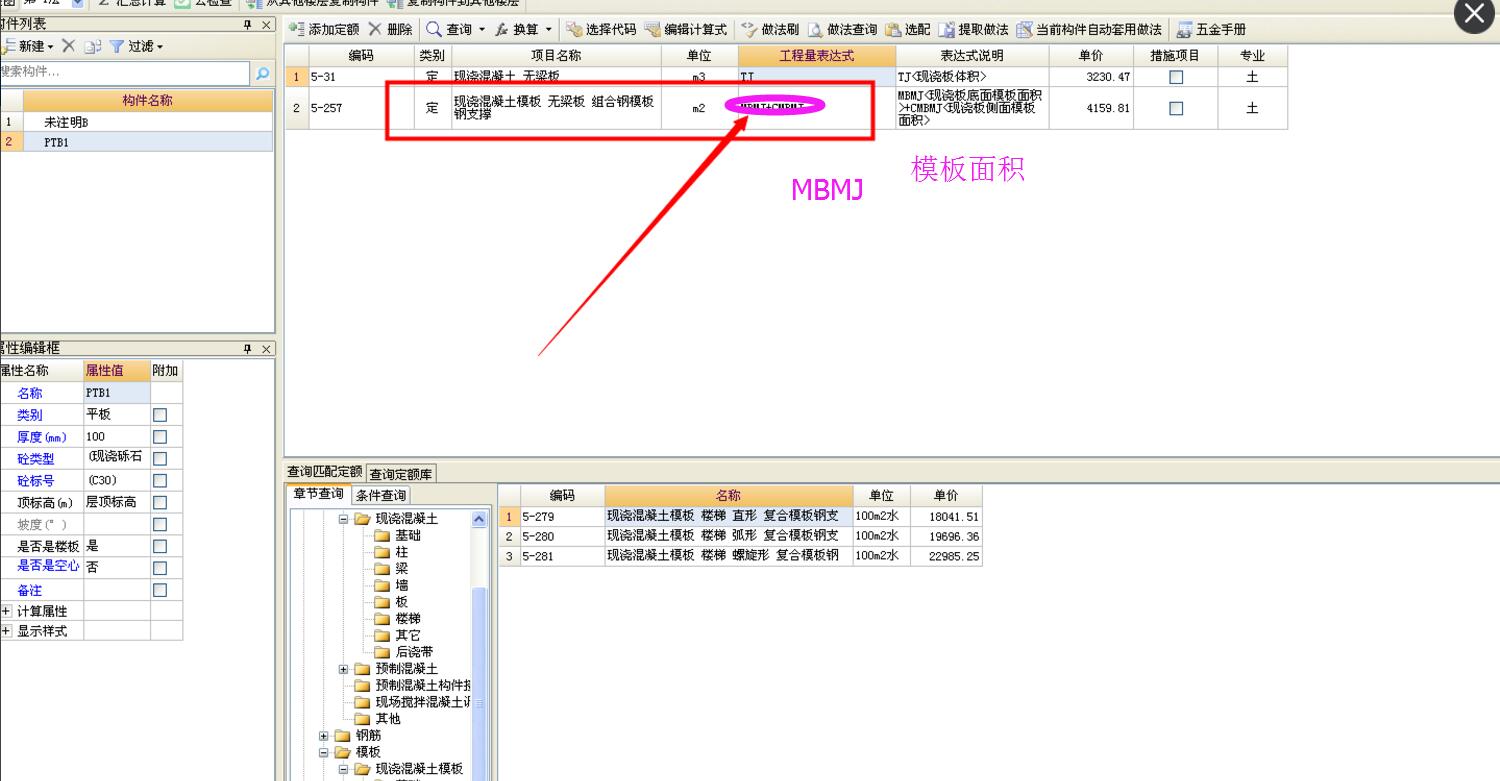Click the 删除 toolbar button with X icon
This screenshot has height=781, width=1500.
(390, 30)
